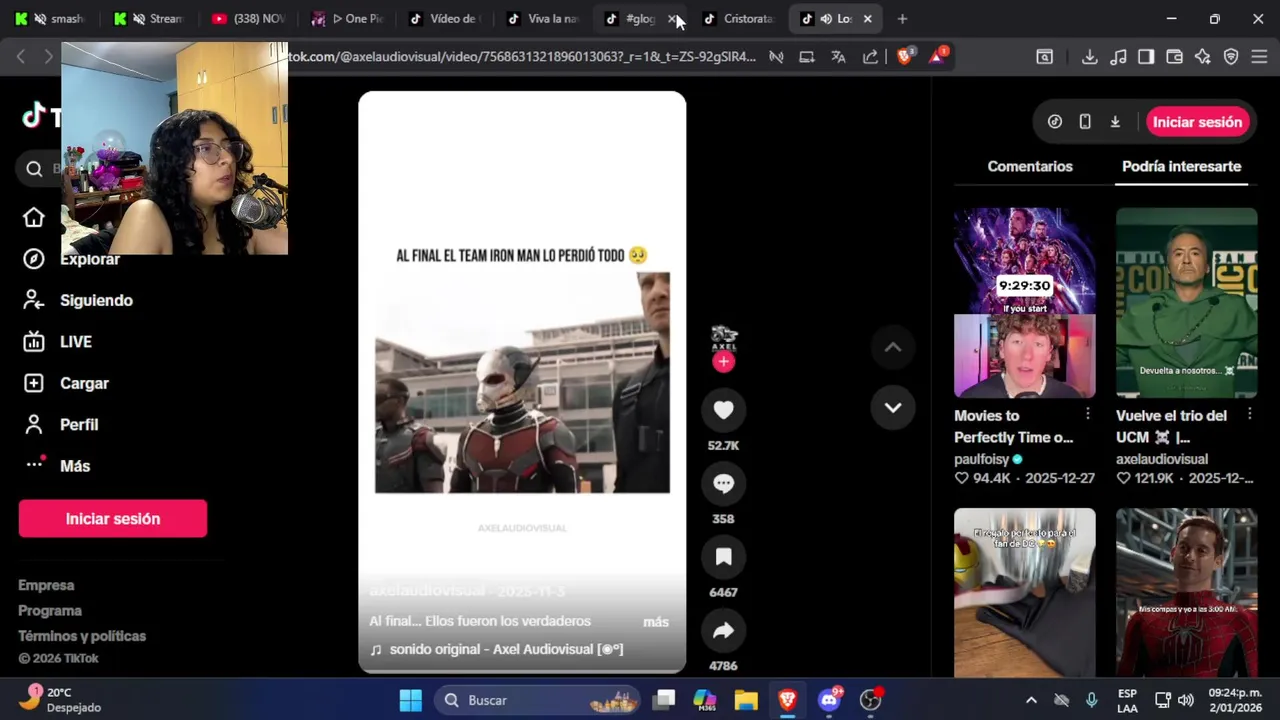Open a new browser tab
Image resolution: width=1280 pixels, height=720 pixels.
902,19
